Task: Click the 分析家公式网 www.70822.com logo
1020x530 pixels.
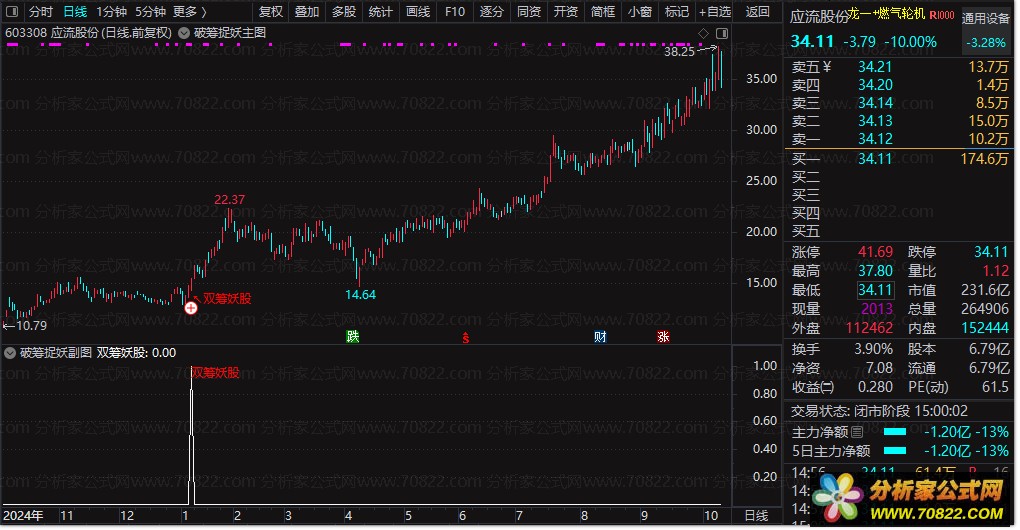Action: [910, 499]
